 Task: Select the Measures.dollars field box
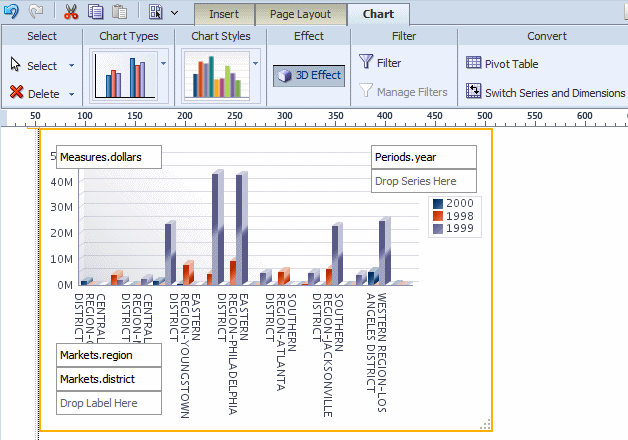pyautogui.click(x=109, y=157)
